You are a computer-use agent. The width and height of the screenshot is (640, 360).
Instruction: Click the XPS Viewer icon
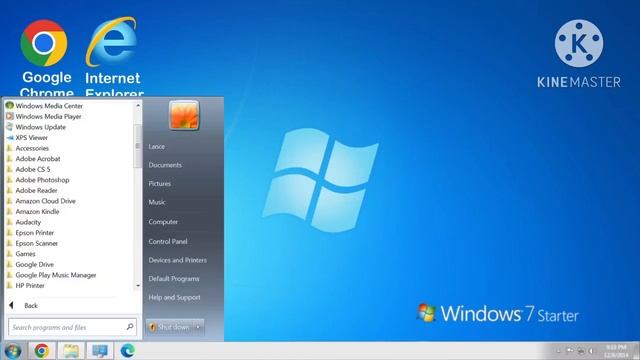10,138
